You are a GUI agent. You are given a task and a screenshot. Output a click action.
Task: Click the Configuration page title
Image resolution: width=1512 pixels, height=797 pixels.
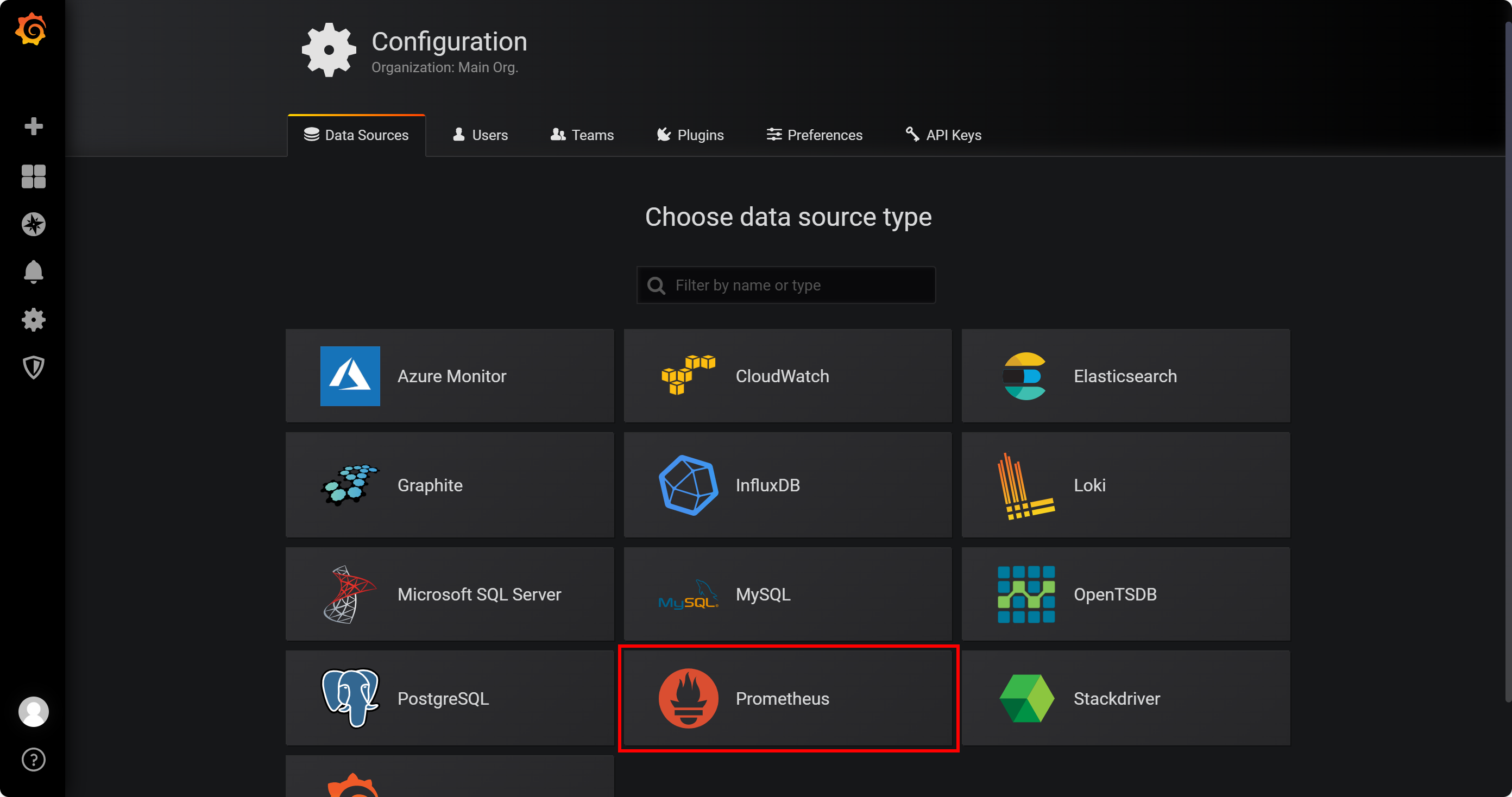click(x=449, y=42)
